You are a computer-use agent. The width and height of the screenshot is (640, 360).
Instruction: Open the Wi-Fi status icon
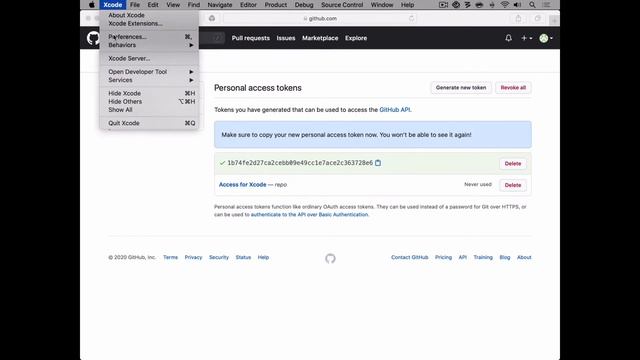504,5
